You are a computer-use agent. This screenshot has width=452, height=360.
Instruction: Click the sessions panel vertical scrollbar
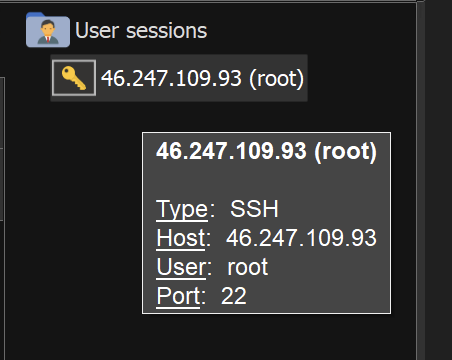pyautogui.click(x=421, y=180)
